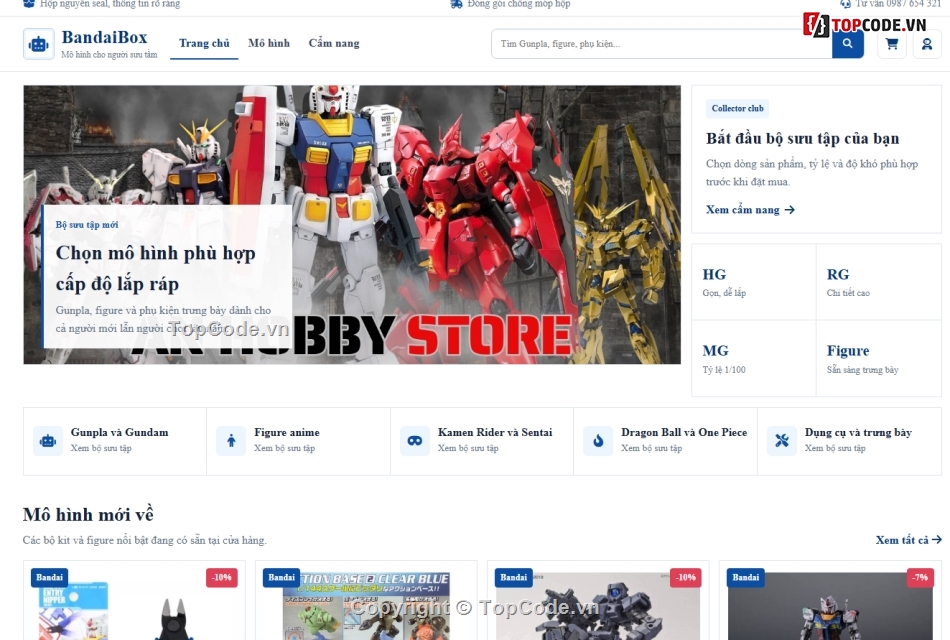Click the Figure anime person icon

click(x=231, y=441)
